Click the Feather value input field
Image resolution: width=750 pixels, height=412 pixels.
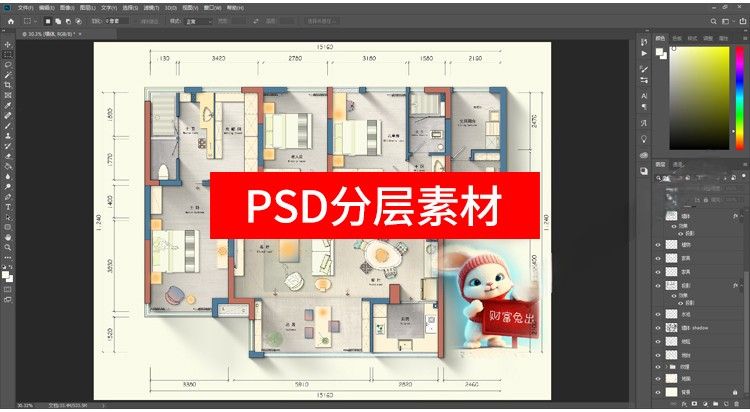coord(117,21)
